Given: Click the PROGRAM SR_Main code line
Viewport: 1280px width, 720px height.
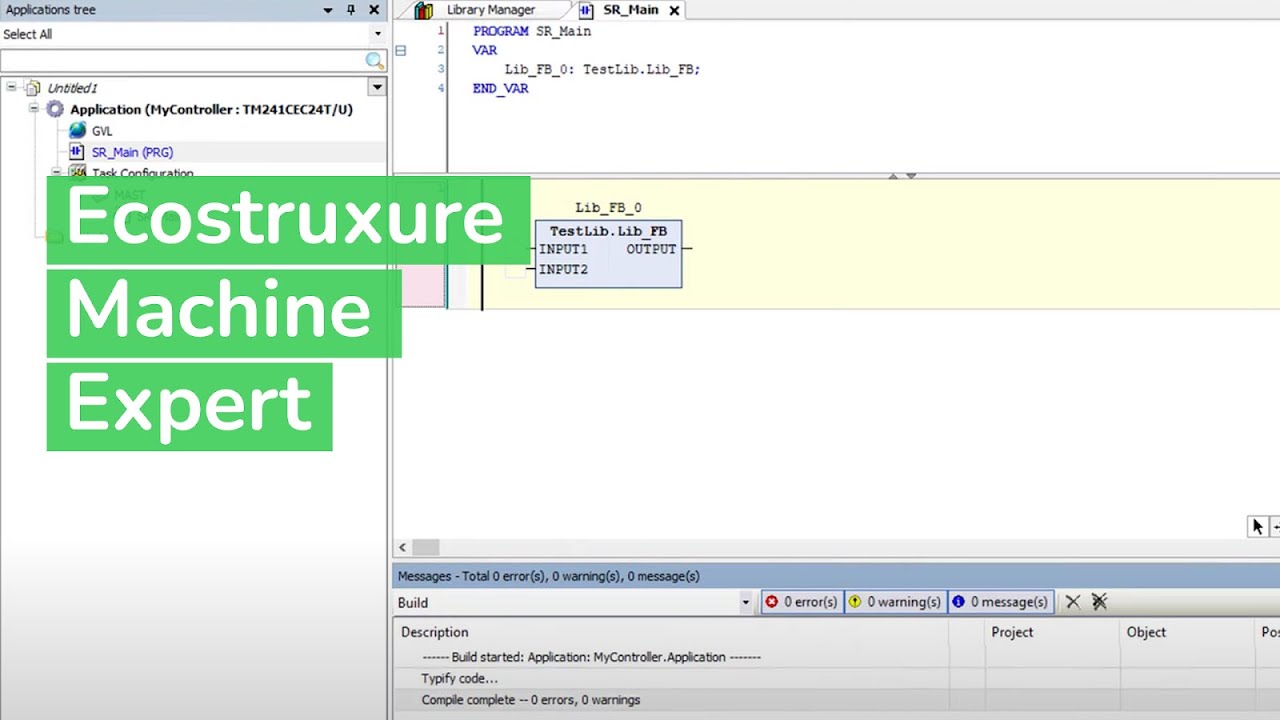Looking at the screenshot, I should tap(532, 31).
